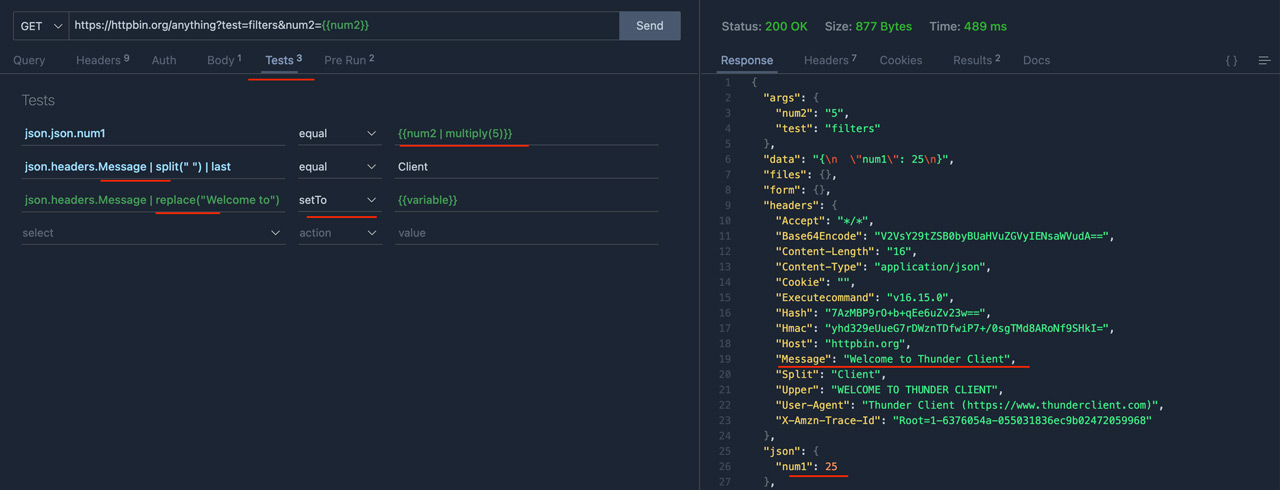Open the response hamburger menu icon

click(1264, 60)
